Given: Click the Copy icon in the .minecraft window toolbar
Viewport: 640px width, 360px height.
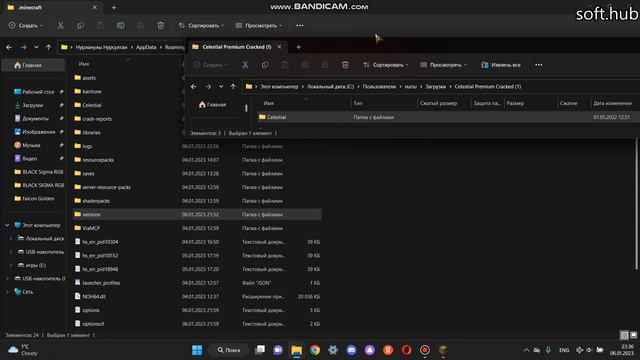Looking at the screenshot, I should pos(80,25).
